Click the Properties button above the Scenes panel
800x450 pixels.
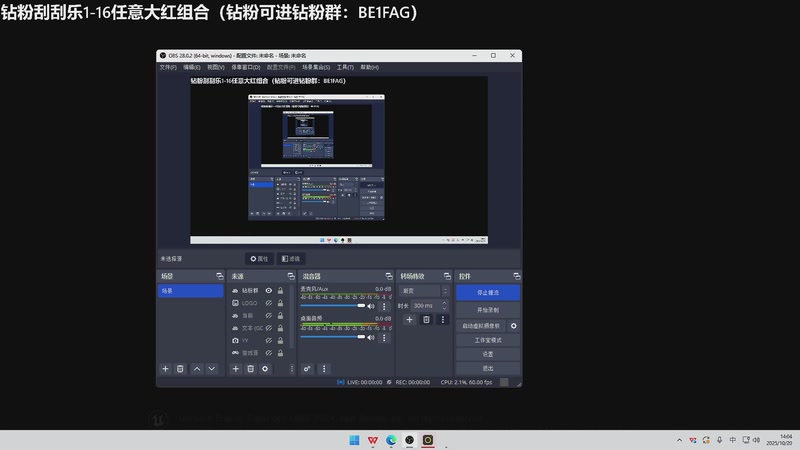click(259, 259)
